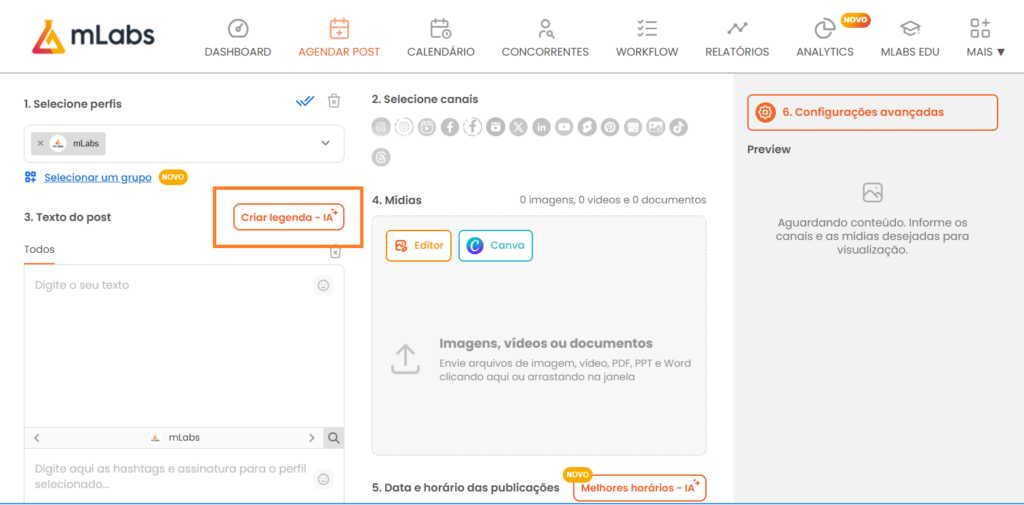This screenshot has width=1024, height=505.
Task: Click Melhores horários - IA button
Action: pos(640,488)
